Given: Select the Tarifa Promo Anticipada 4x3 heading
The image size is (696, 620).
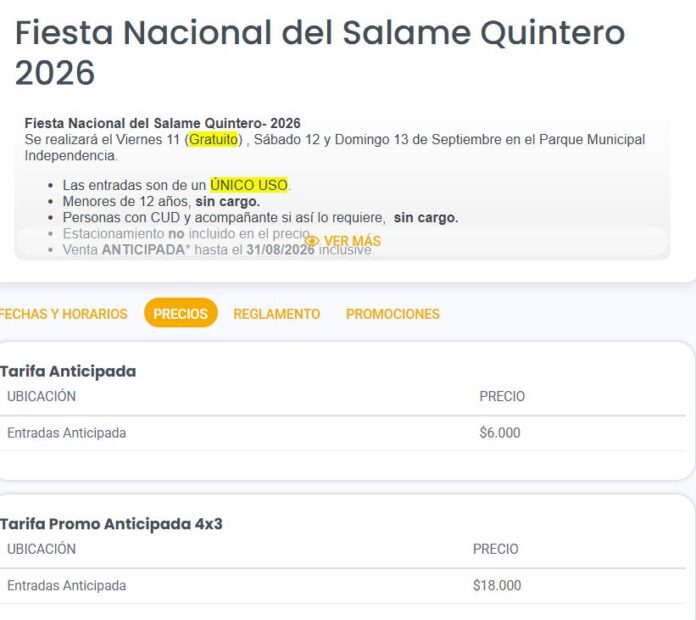Looking at the screenshot, I should click(x=111, y=524).
